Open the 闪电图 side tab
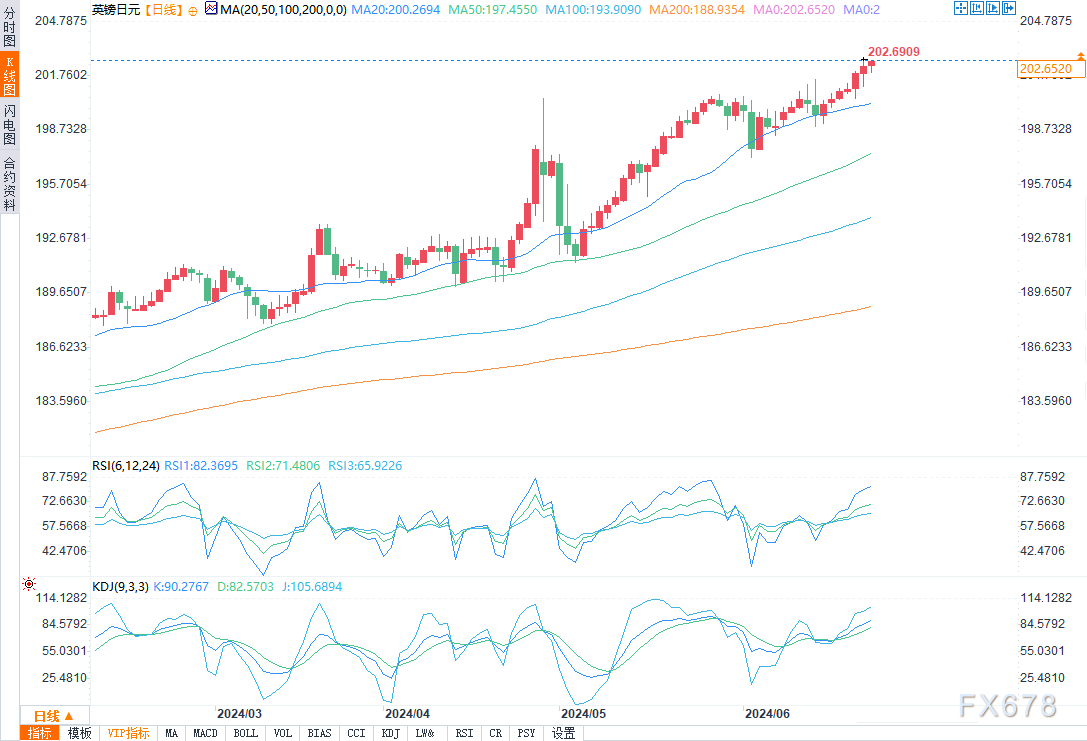The height and width of the screenshot is (741, 1087). tap(9, 125)
